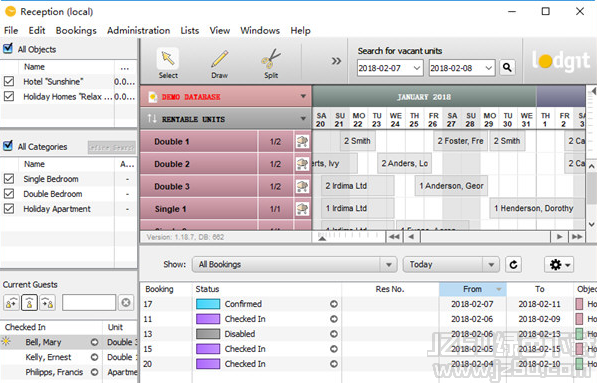Open the All Bookings filter dropdown
597x383 pixels.
(x=388, y=265)
